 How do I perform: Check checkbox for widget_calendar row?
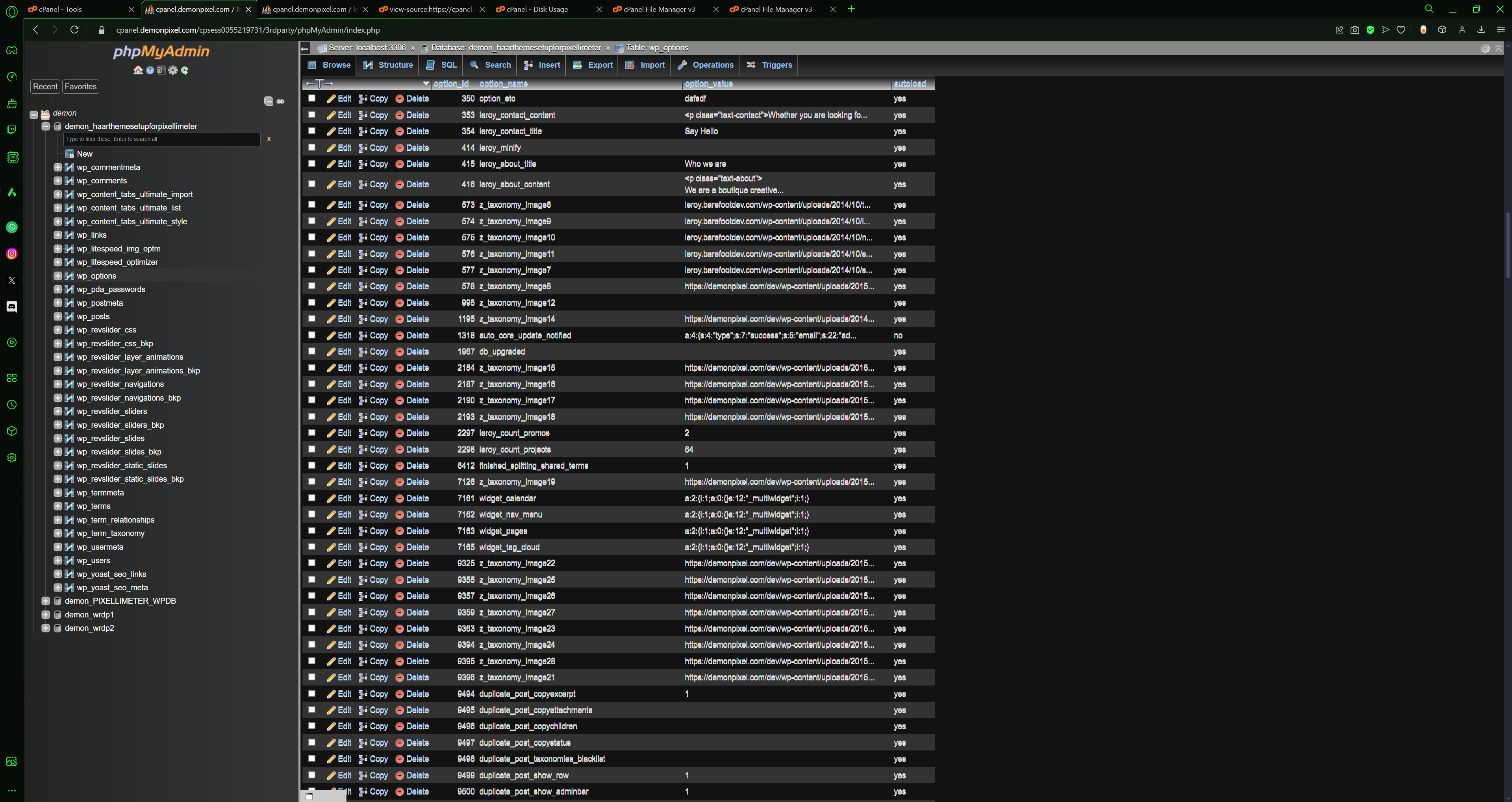coord(312,498)
